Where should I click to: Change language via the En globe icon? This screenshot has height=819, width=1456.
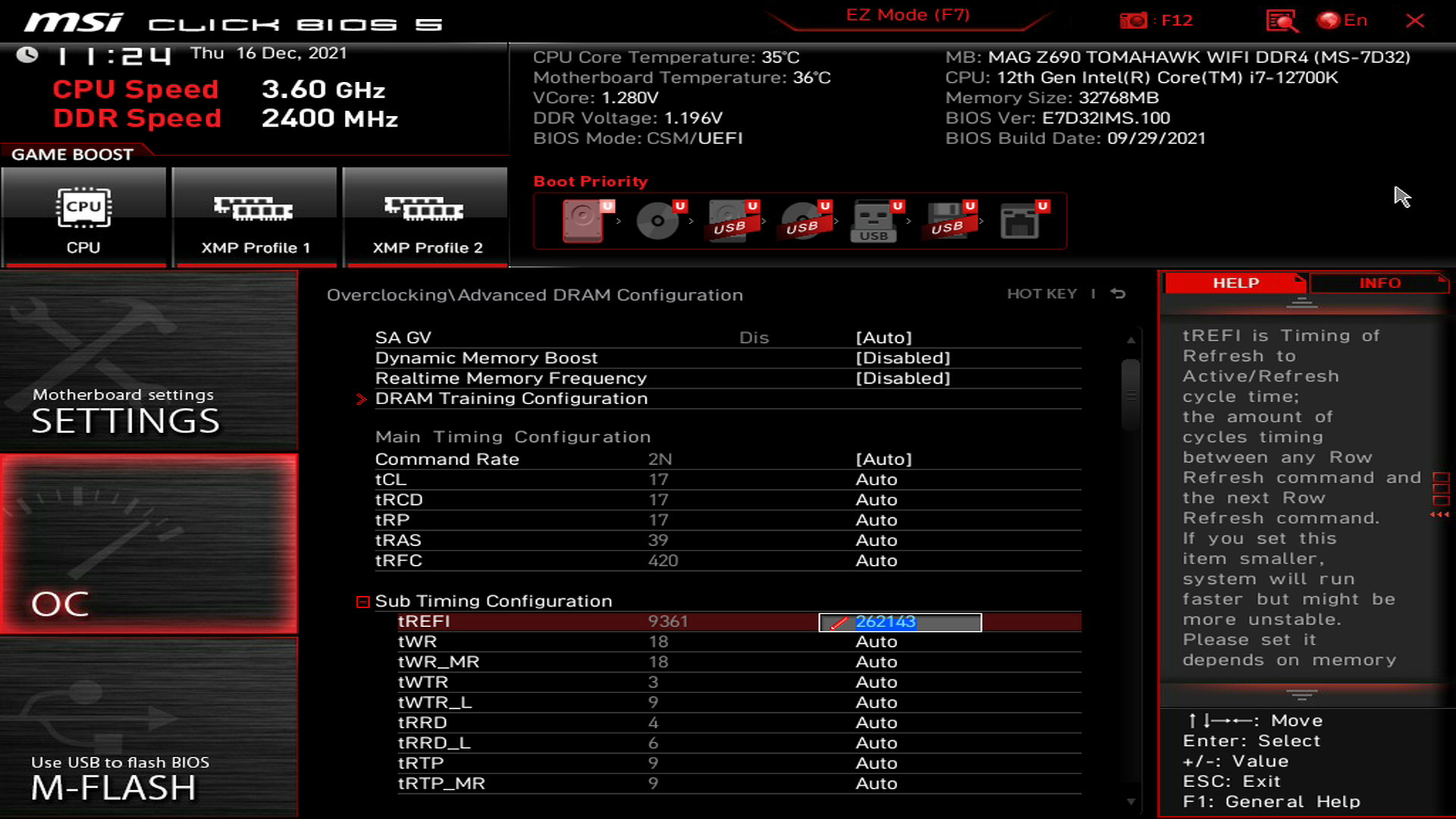[x=1342, y=20]
